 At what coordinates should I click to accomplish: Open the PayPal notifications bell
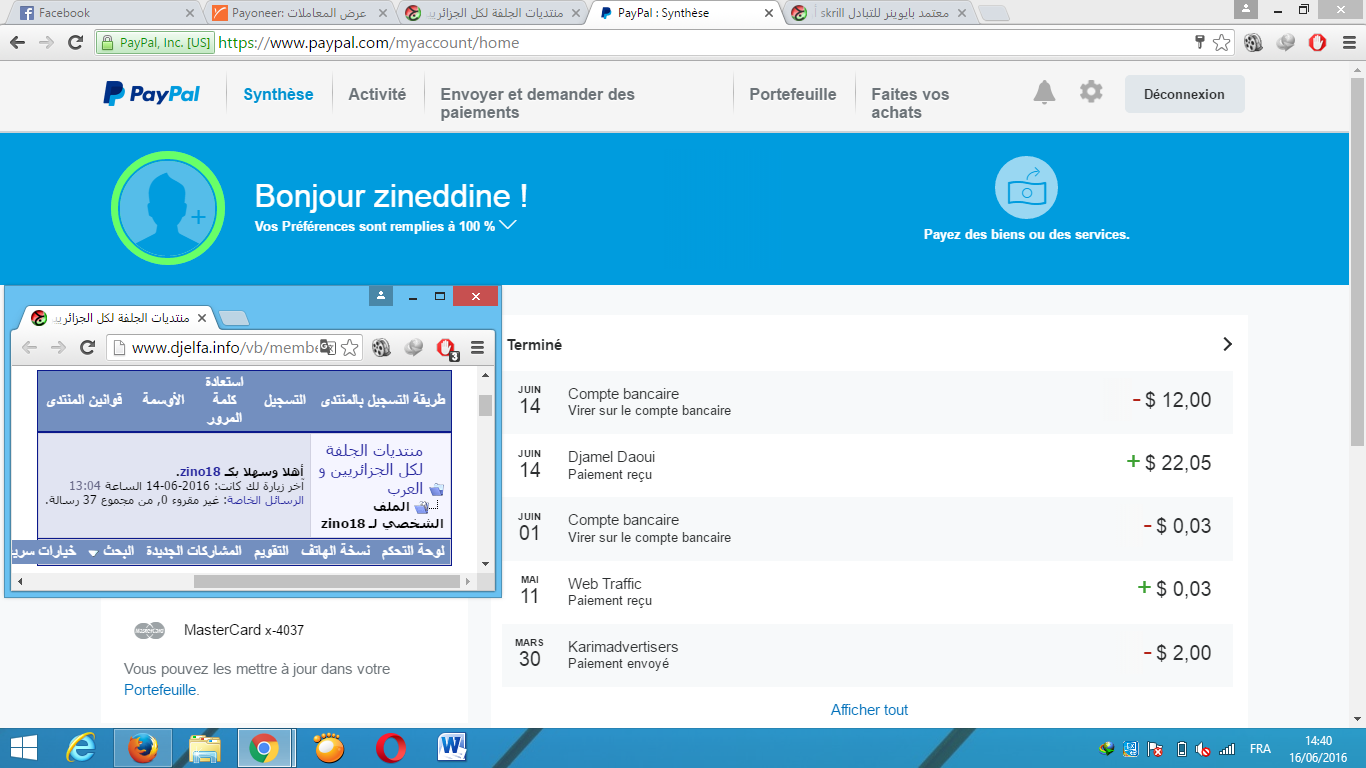point(1044,93)
